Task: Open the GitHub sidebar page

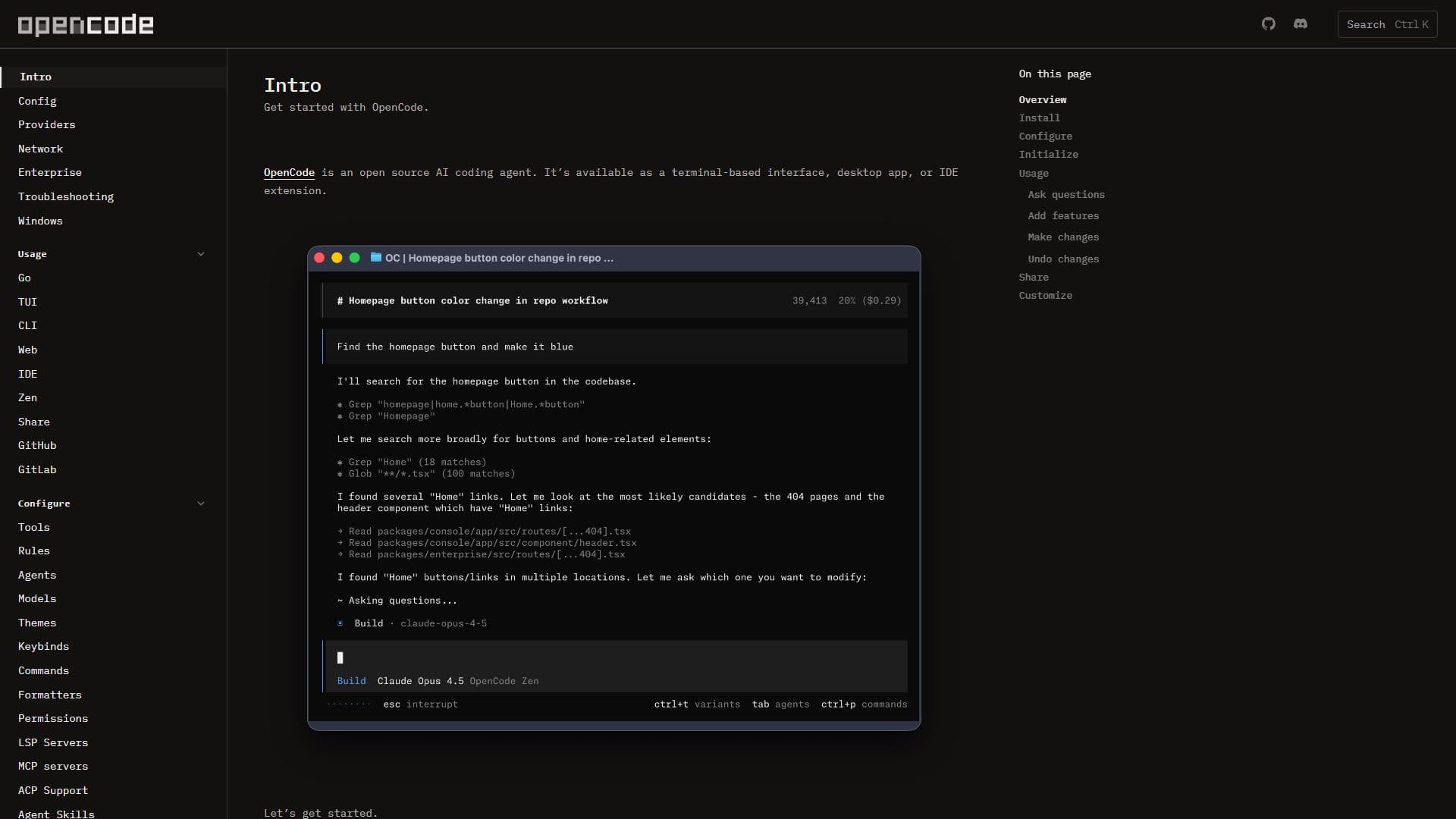Action: (x=37, y=445)
